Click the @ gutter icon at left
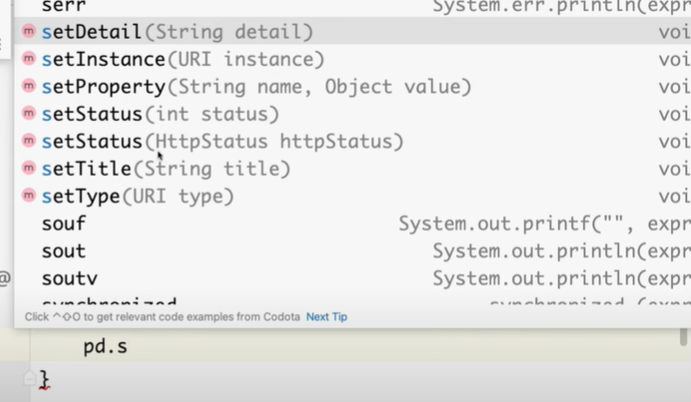Viewport: 691px width, 402px height. point(4,279)
